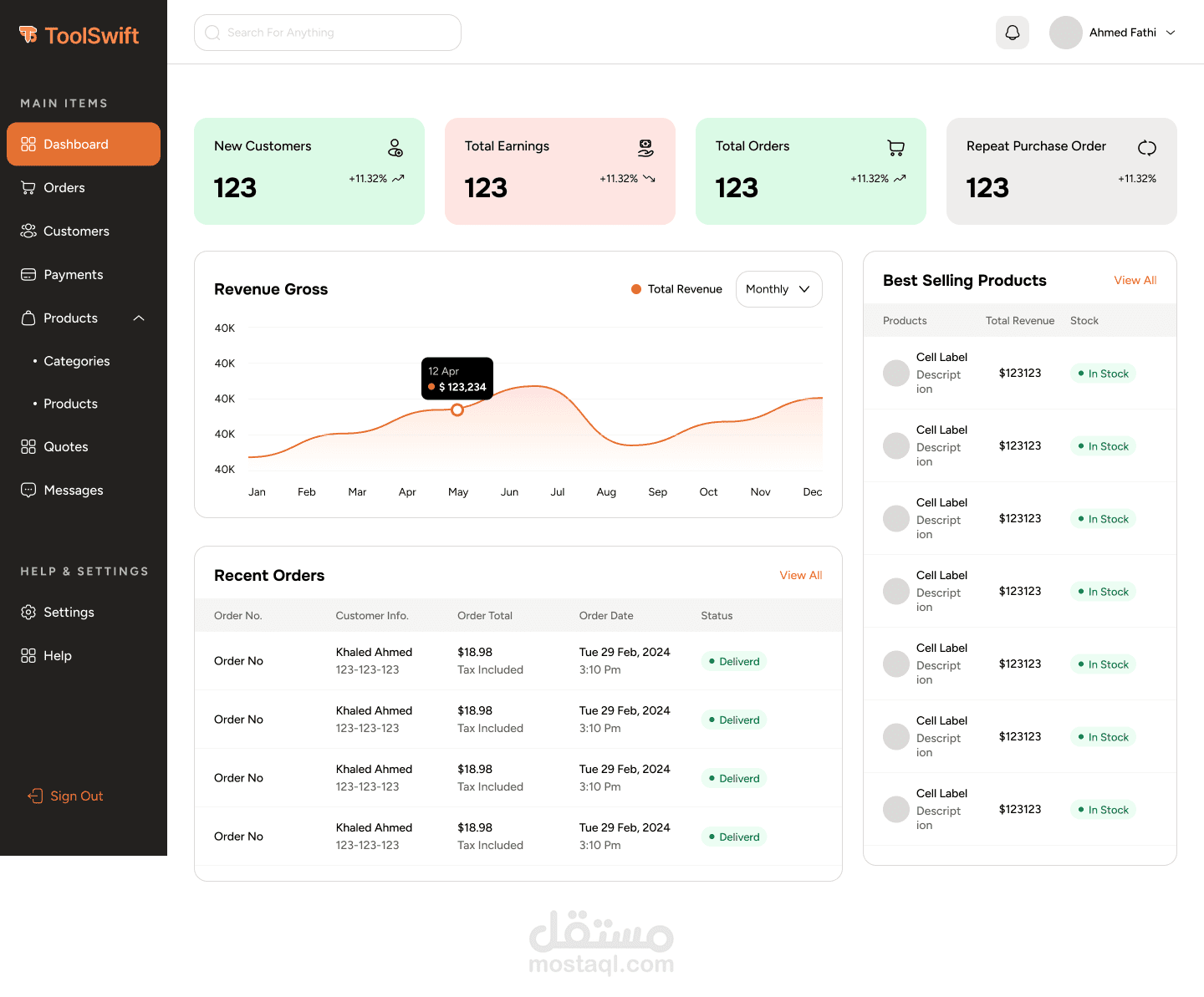Click the ToolSwift logo icon
The height and width of the screenshot is (997, 1204).
(28, 34)
